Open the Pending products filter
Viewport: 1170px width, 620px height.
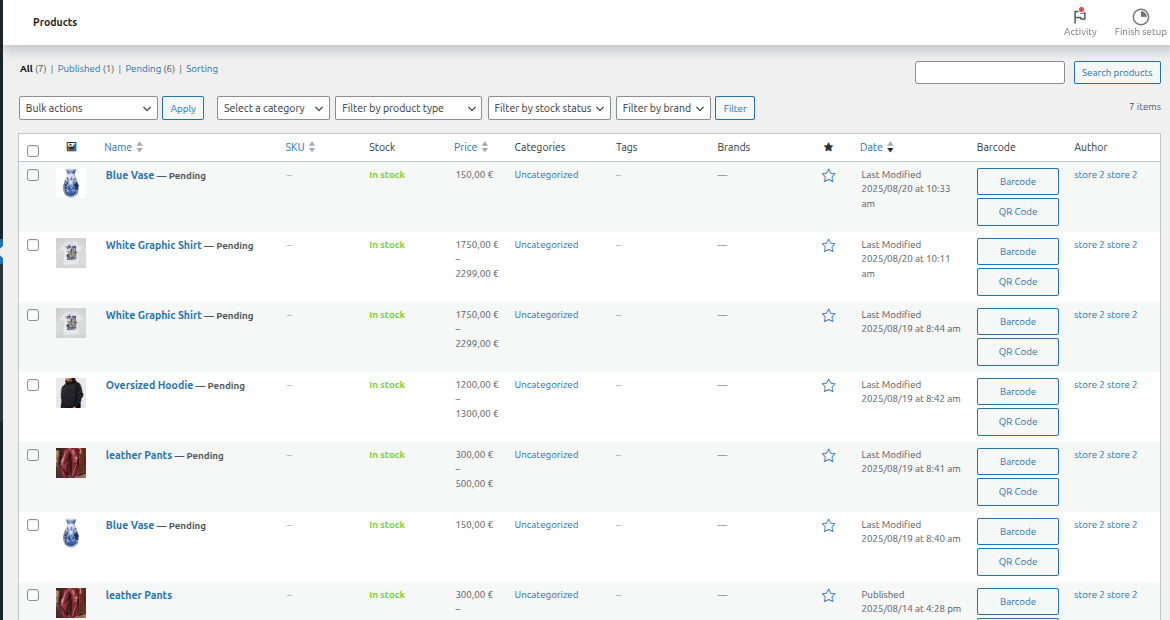(143, 68)
